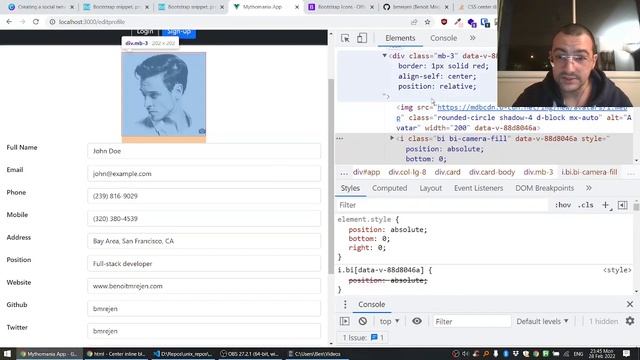Open the 1 Issue badge

pyautogui.click(x=363, y=338)
